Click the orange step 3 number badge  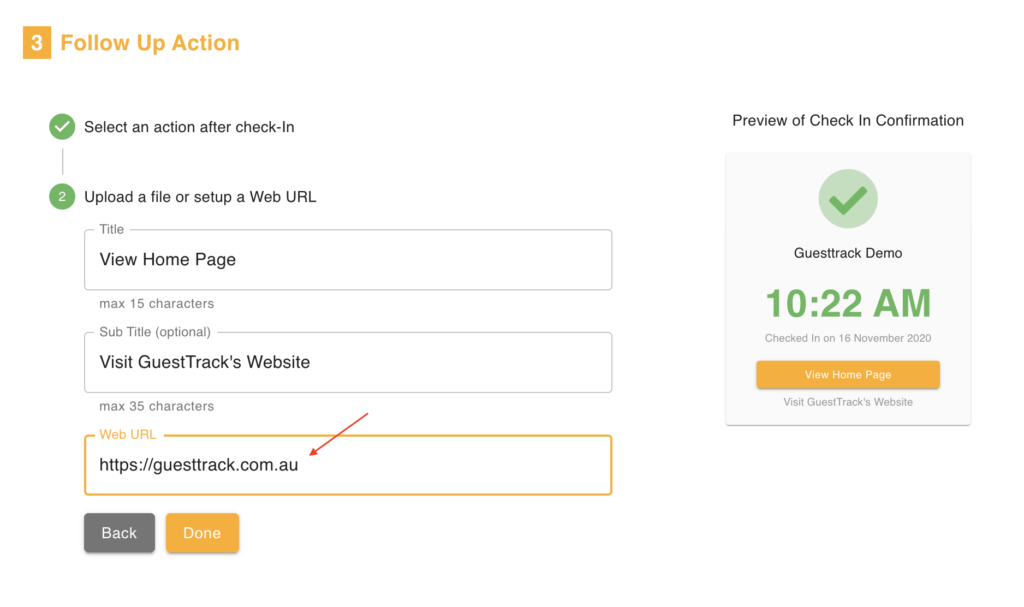36,43
